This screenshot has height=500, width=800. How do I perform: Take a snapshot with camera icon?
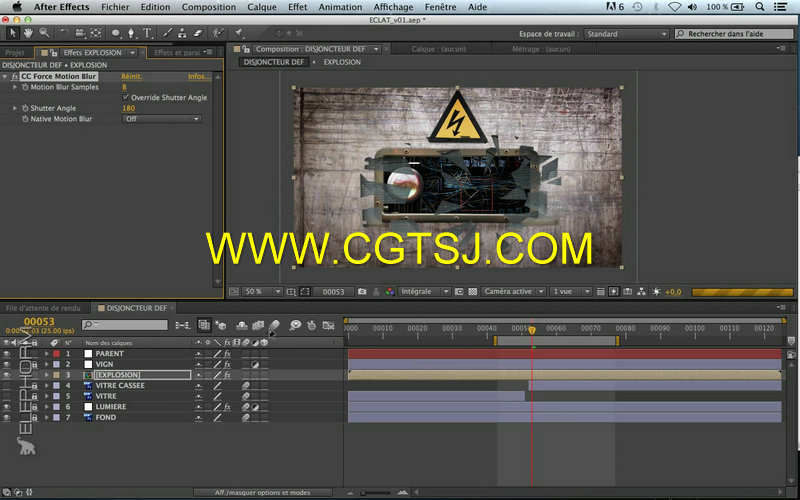click(x=362, y=291)
